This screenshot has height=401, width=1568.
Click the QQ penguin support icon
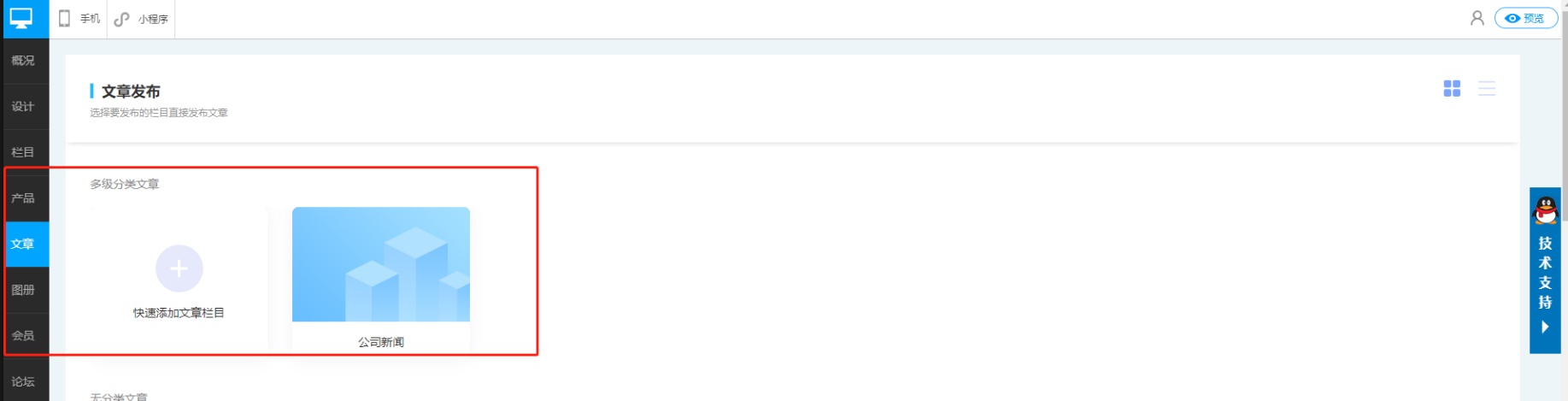pyautogui.click(x=1546, y=209)
